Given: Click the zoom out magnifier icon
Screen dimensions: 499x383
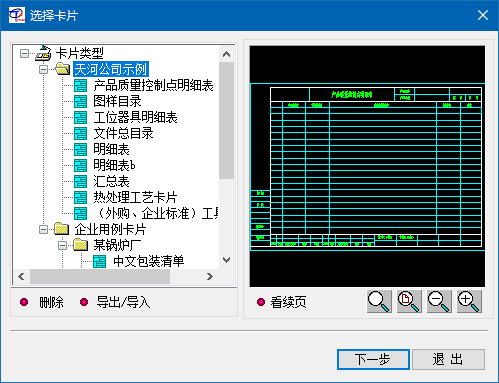Looking at the screenshot, I should click(x=439, y=302).
